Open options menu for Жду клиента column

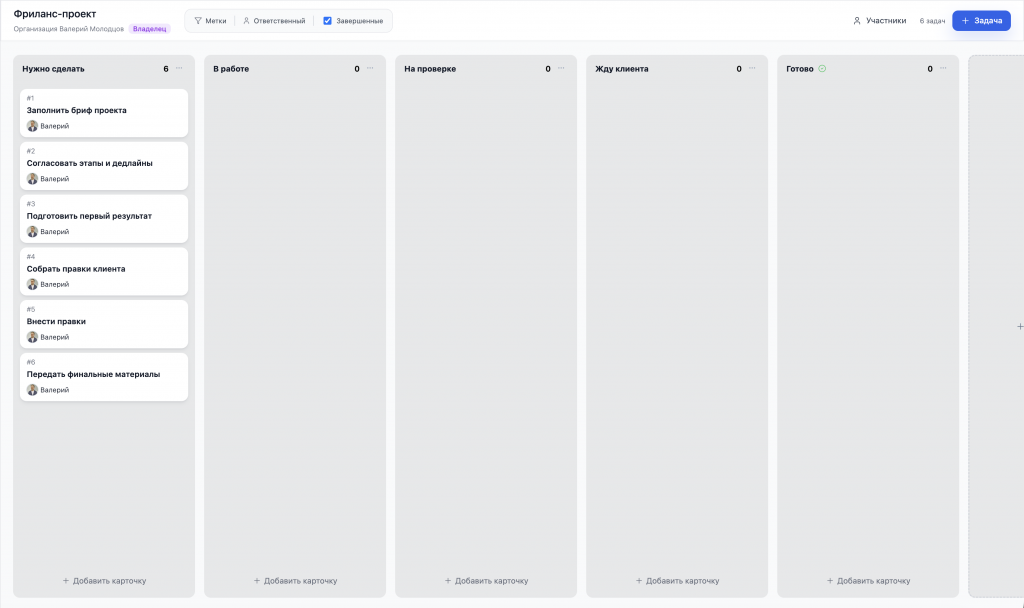(x=752, y=69)
